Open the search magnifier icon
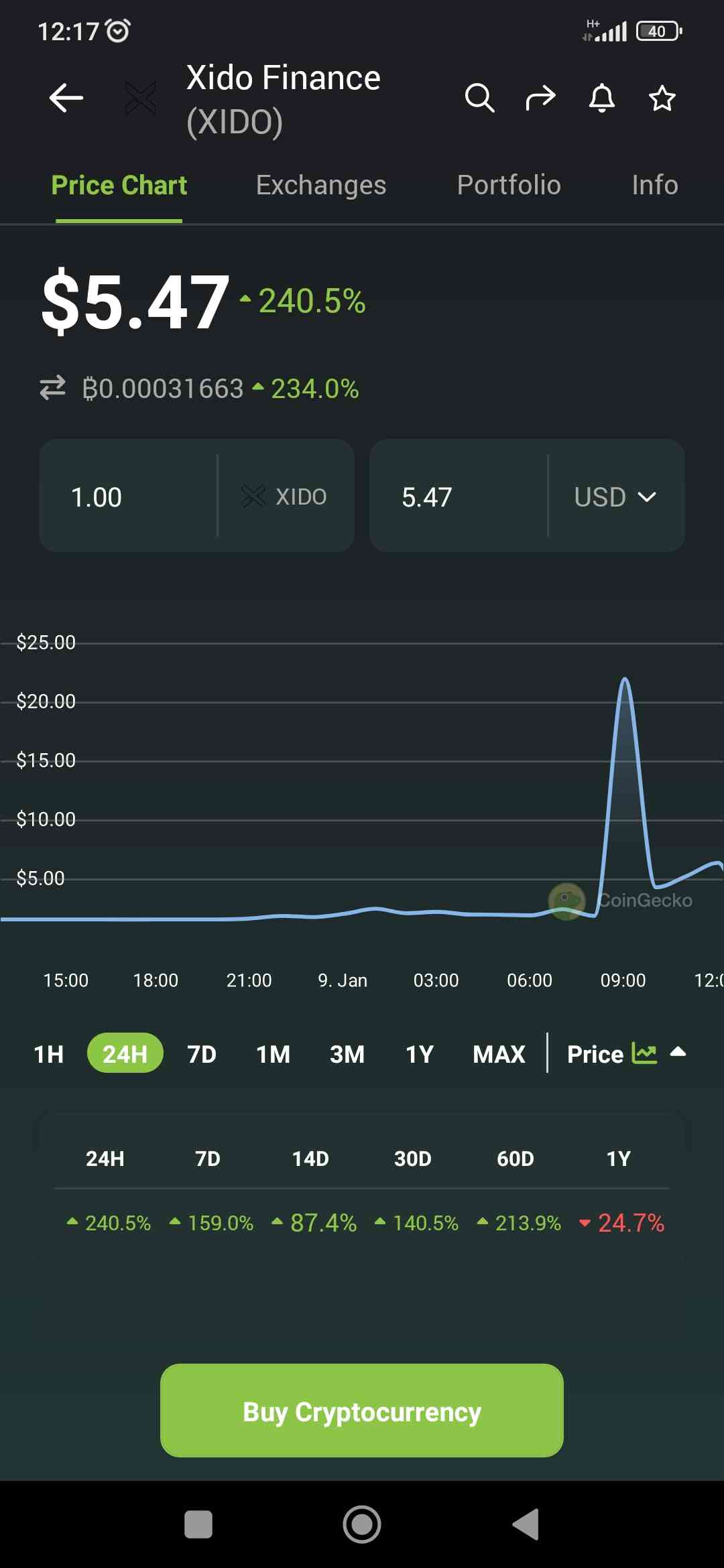This screenshot has width=724, height=1568. [479, 99]
